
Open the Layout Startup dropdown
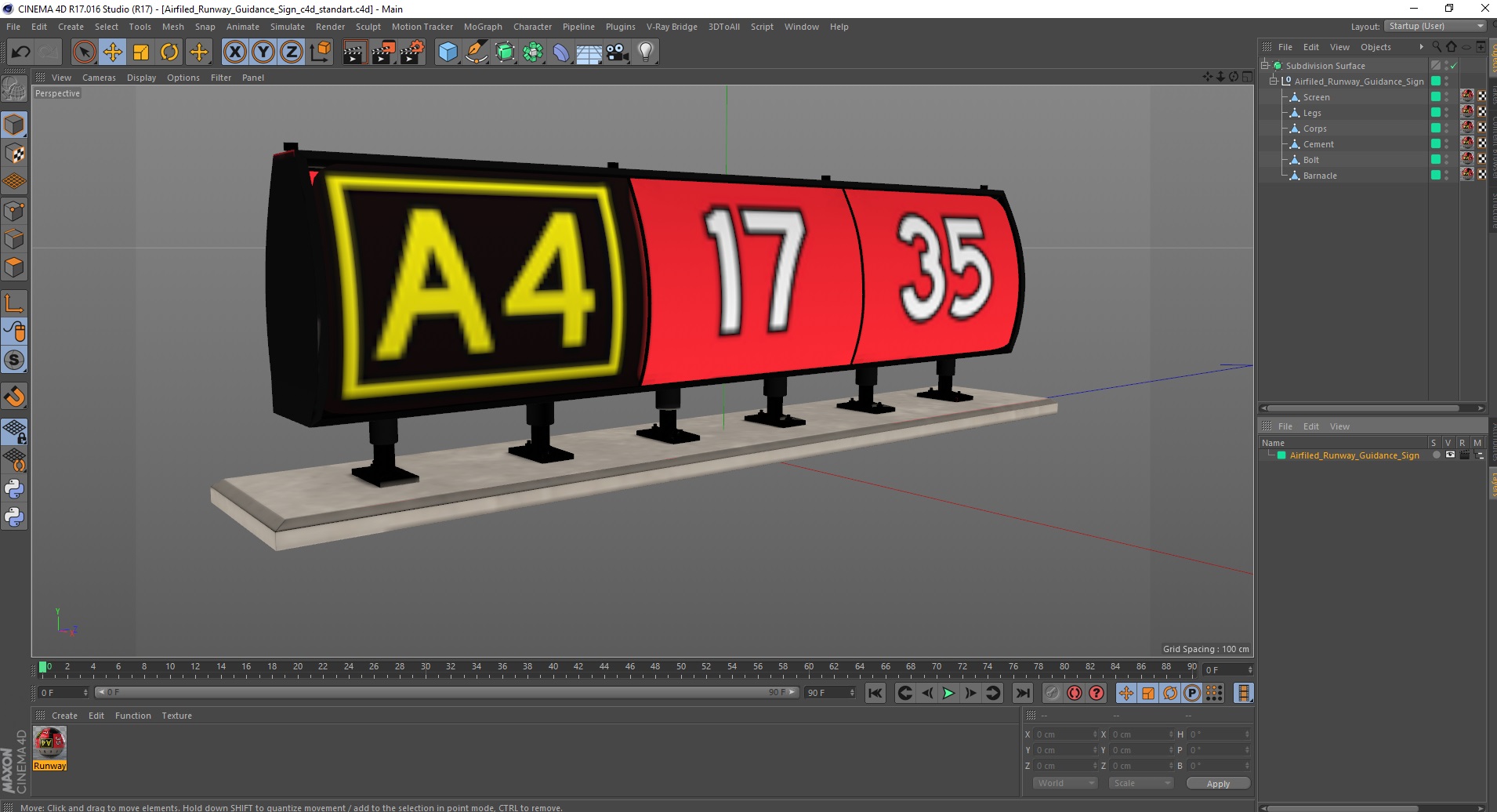(1434, 26)
